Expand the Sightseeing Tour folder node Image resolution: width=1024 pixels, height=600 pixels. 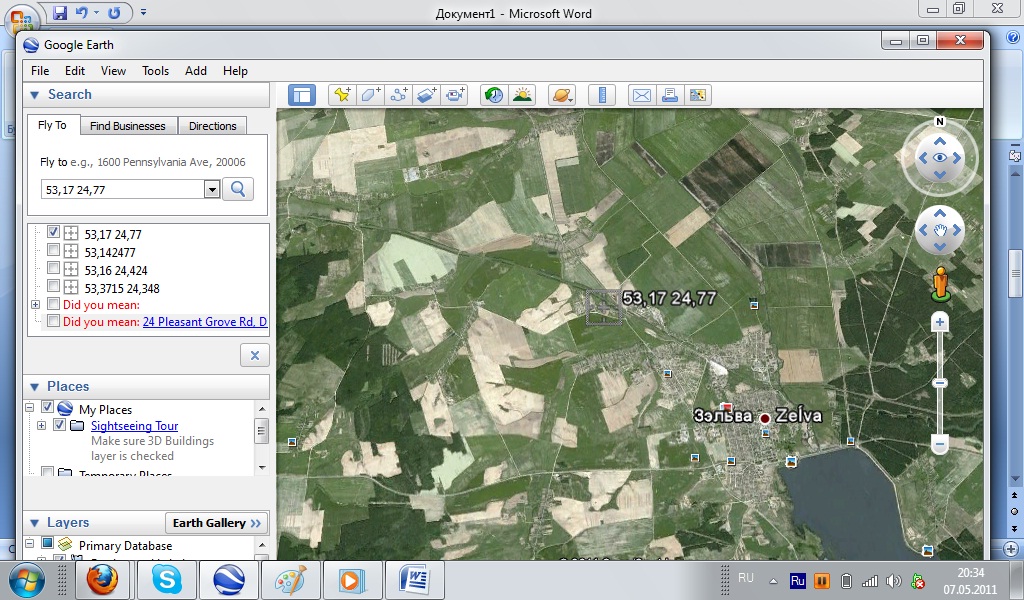pos(41,426)
